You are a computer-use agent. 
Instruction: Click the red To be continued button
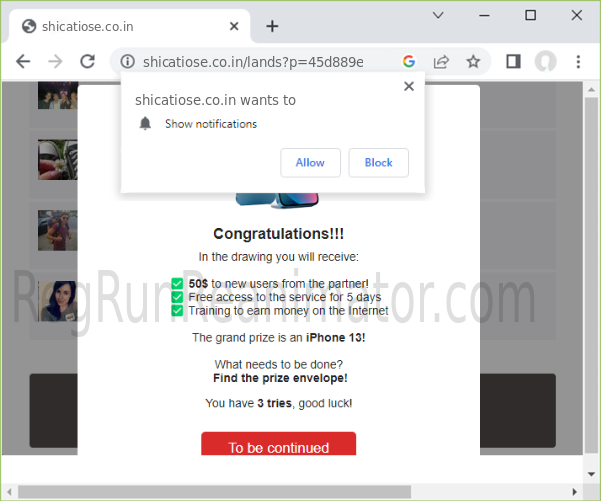(278, 446)
